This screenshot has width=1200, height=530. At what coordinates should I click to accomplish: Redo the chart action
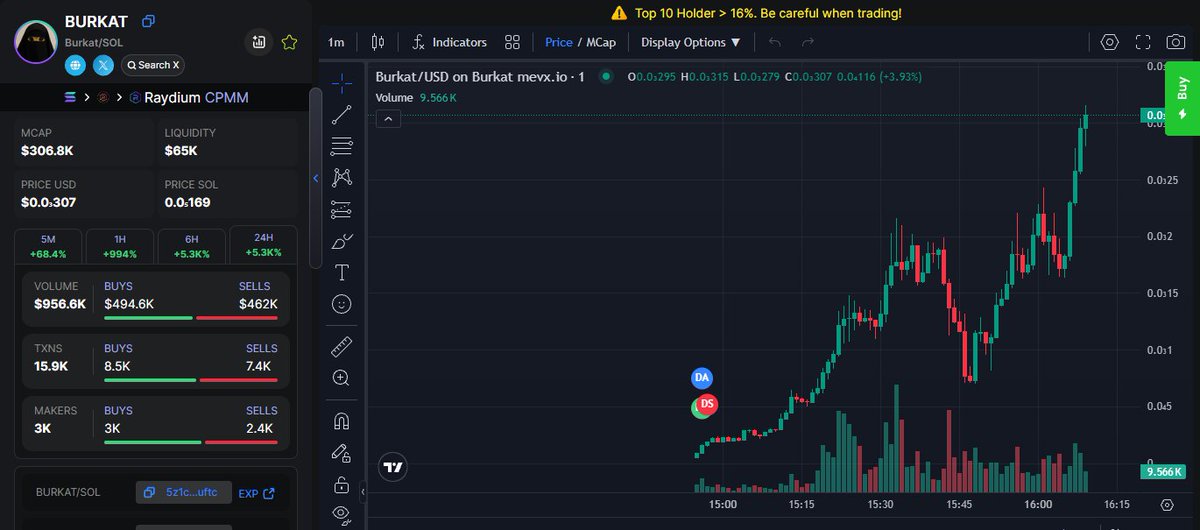pos(808,42)
